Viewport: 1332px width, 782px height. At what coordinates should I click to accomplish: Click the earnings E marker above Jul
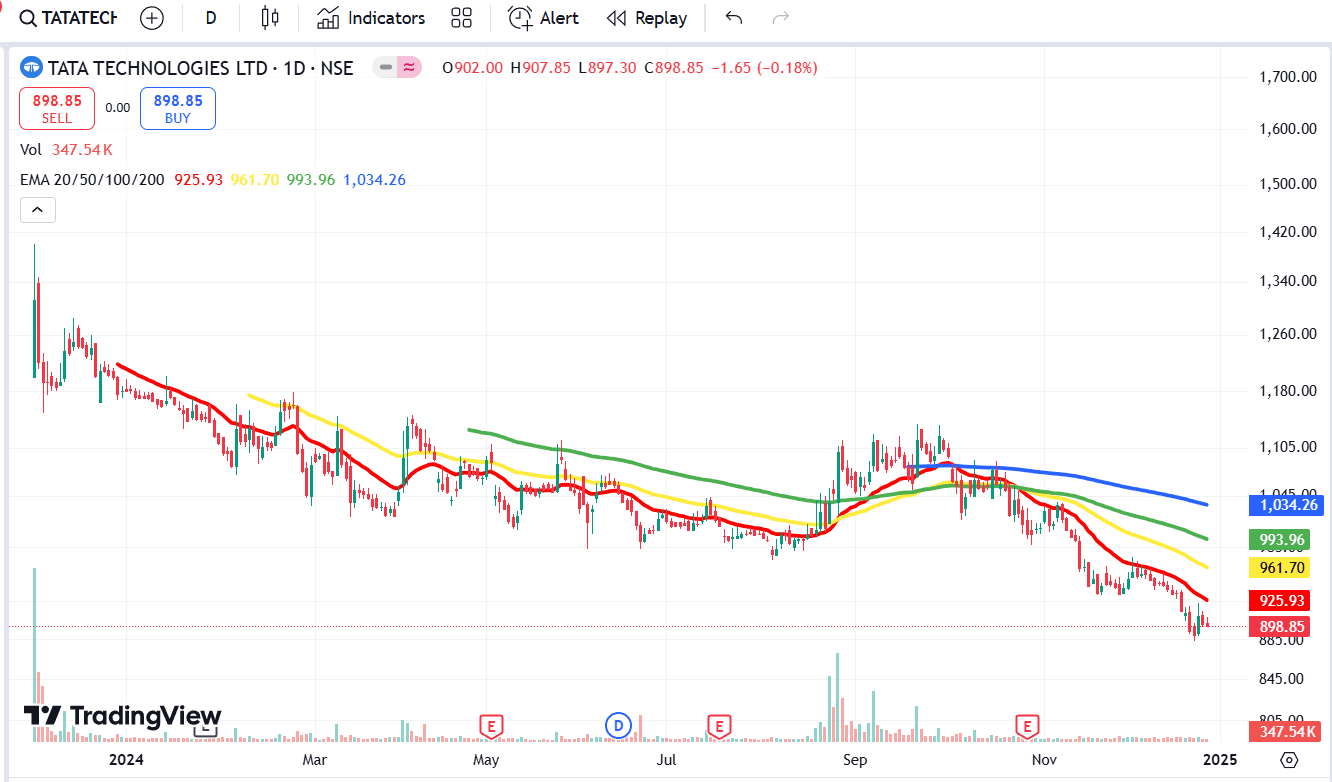click(718, 725)
